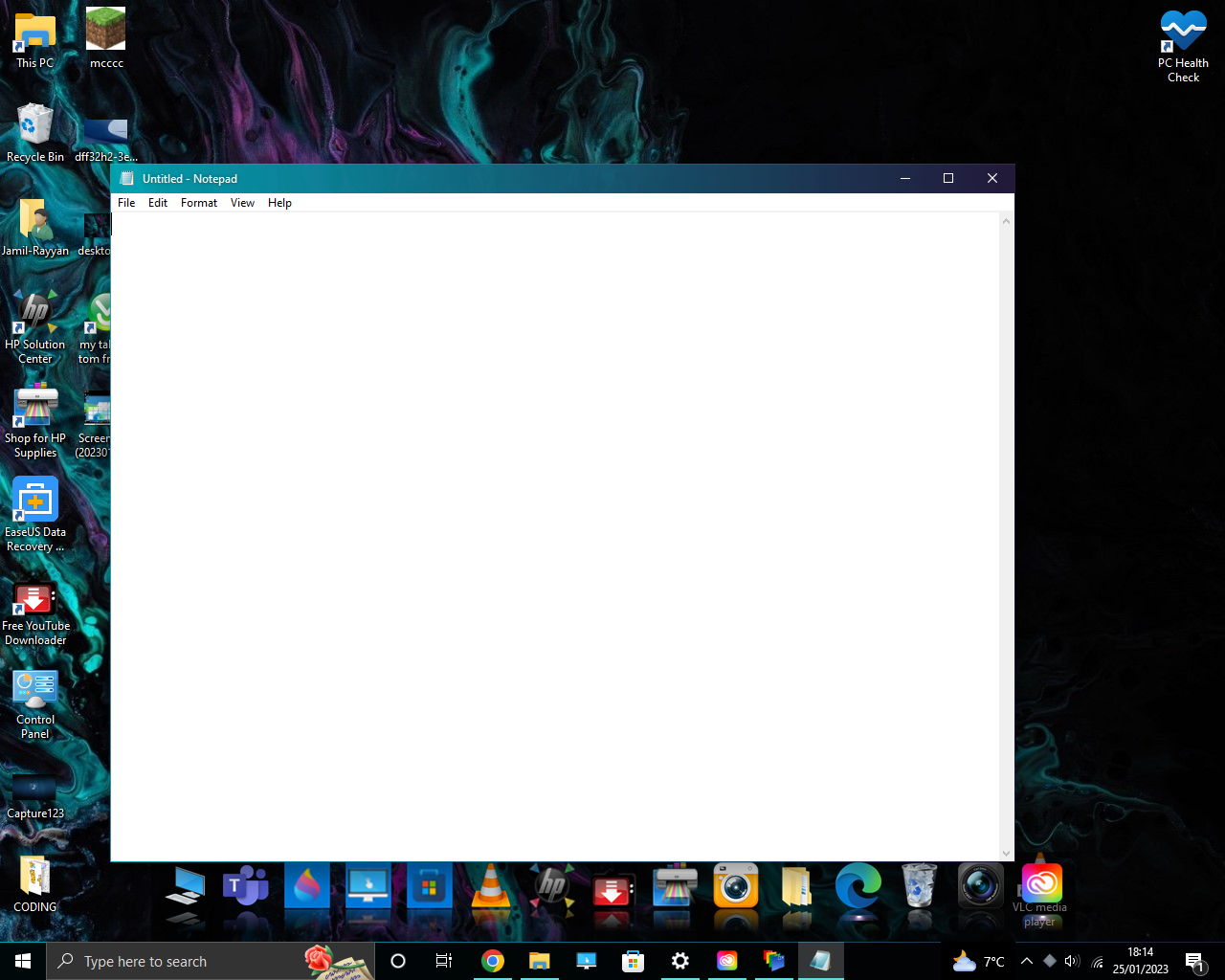Select the Control Panel desktop icon
This screenshot has width=1225, height=980.
click(x=35, y=703)
